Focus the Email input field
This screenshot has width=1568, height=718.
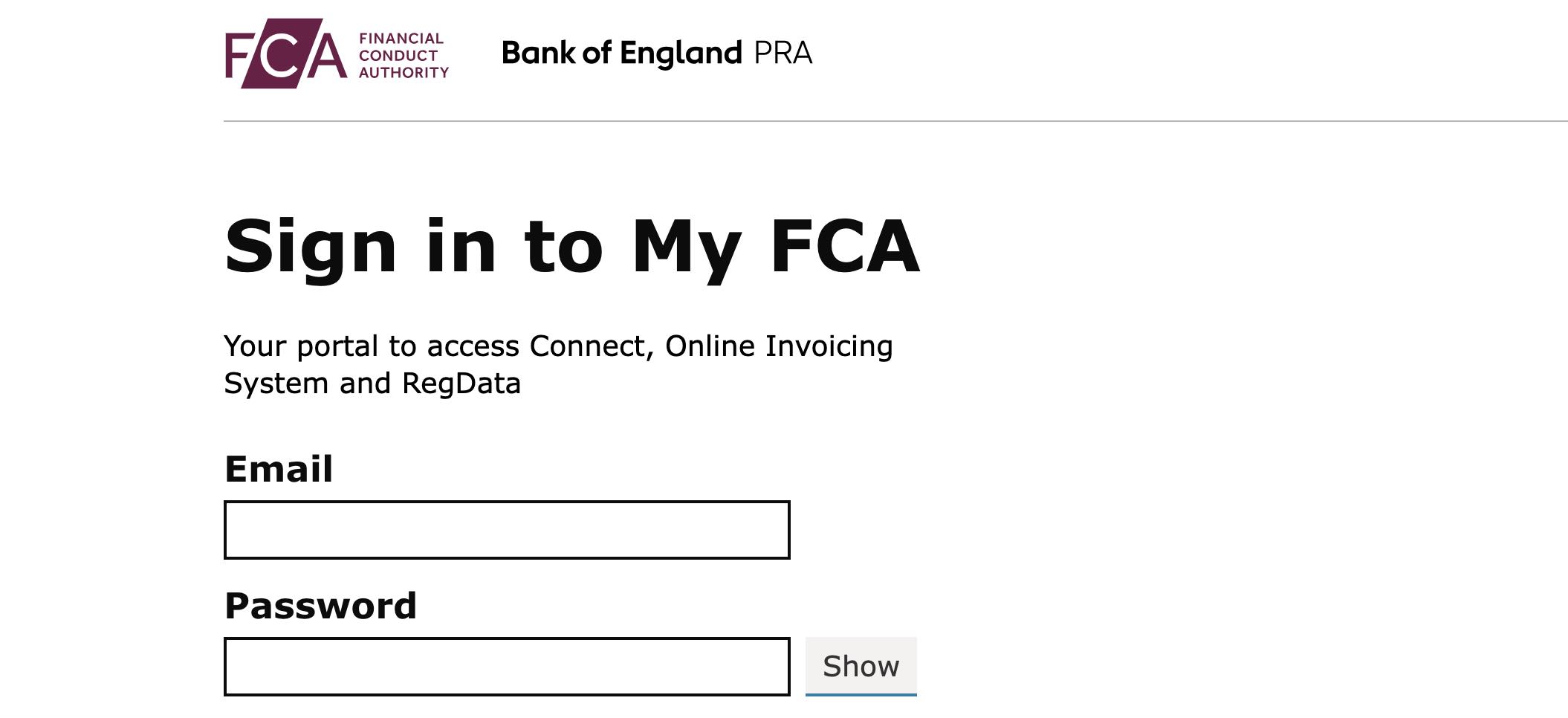507,530
